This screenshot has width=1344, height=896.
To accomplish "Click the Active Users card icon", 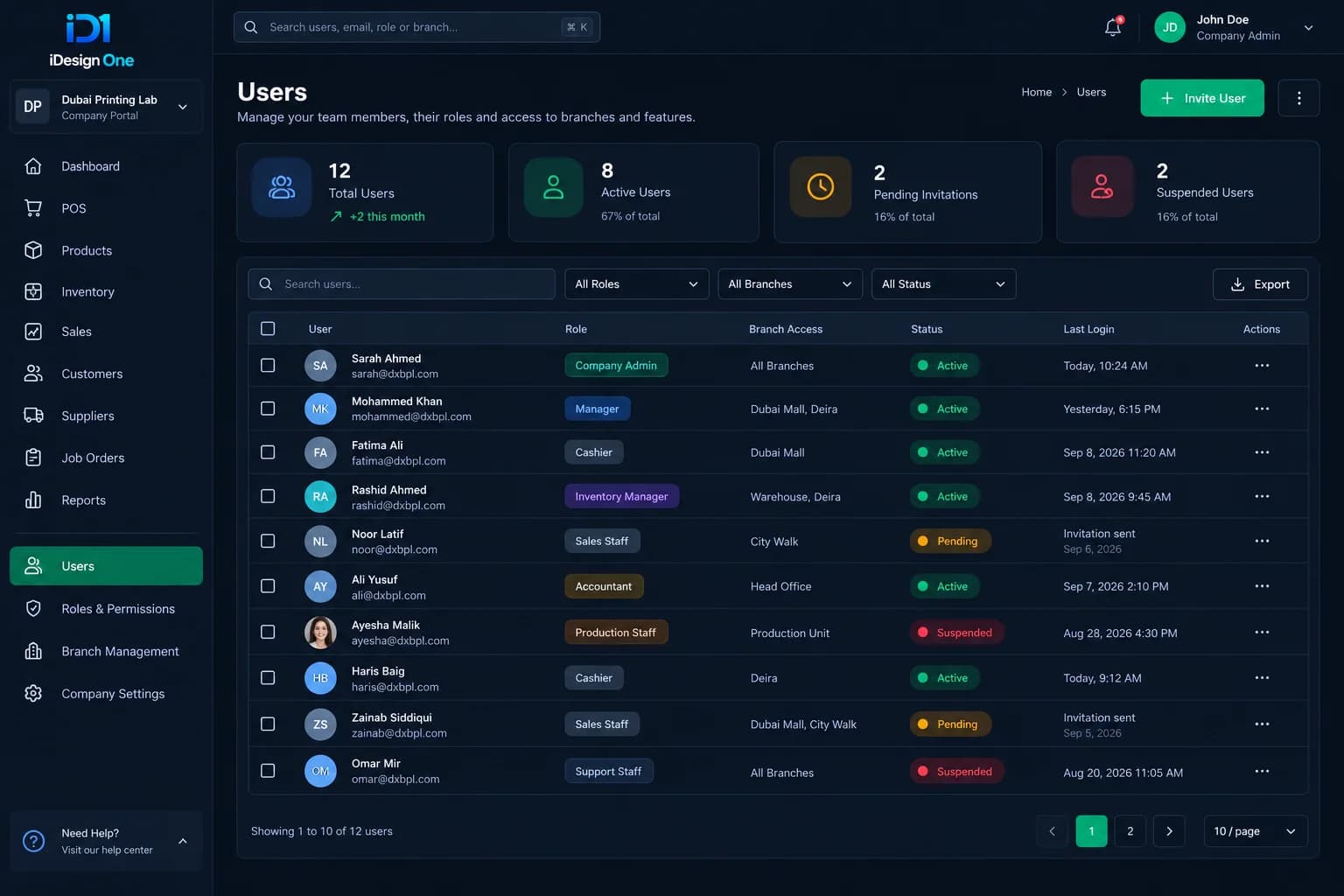I will tap(554, 187).
